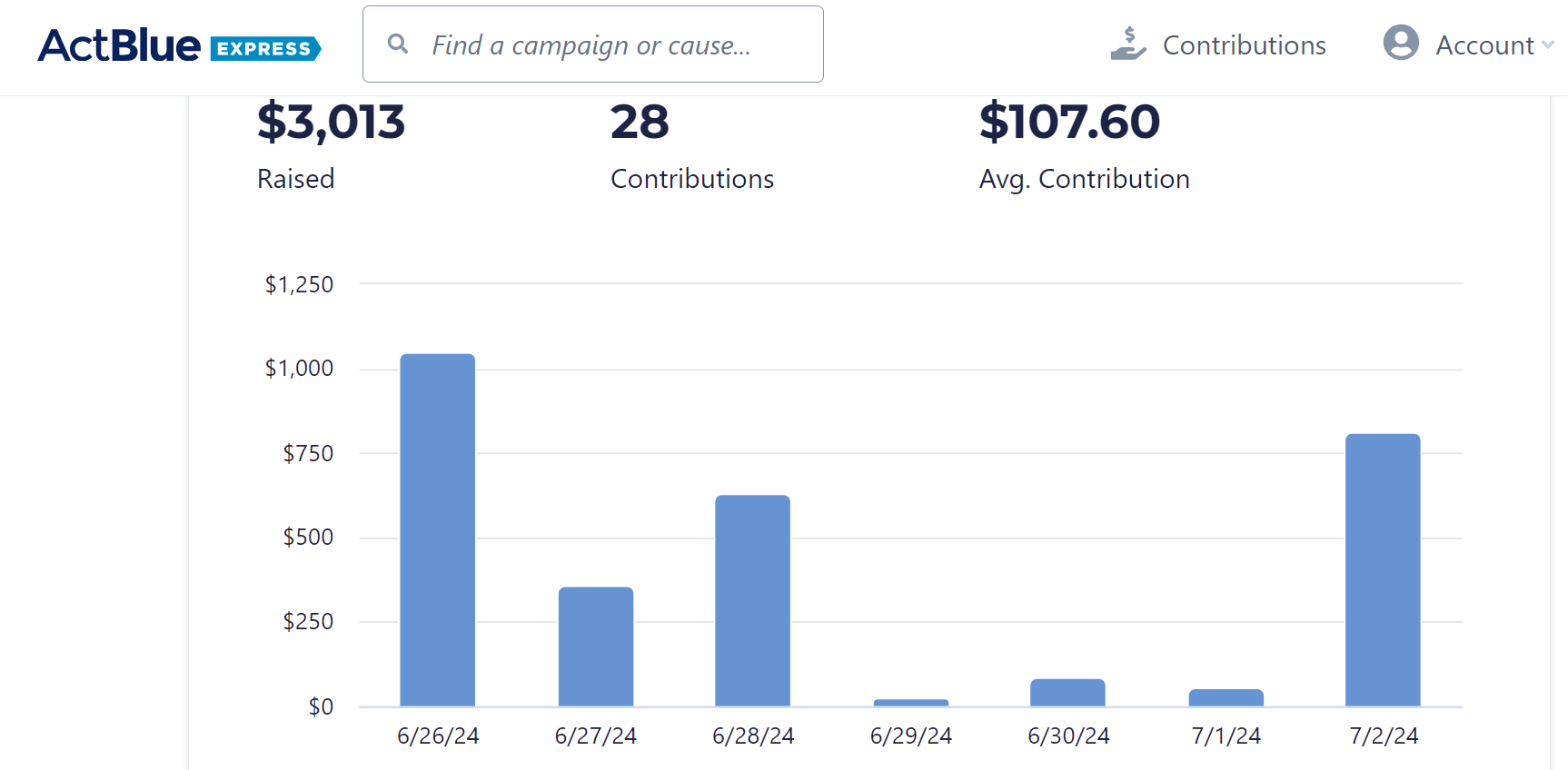Open the Contributions link in header
Image resolution: width=1568 pixels, height=770 pixels.
tap(1244, 45)
